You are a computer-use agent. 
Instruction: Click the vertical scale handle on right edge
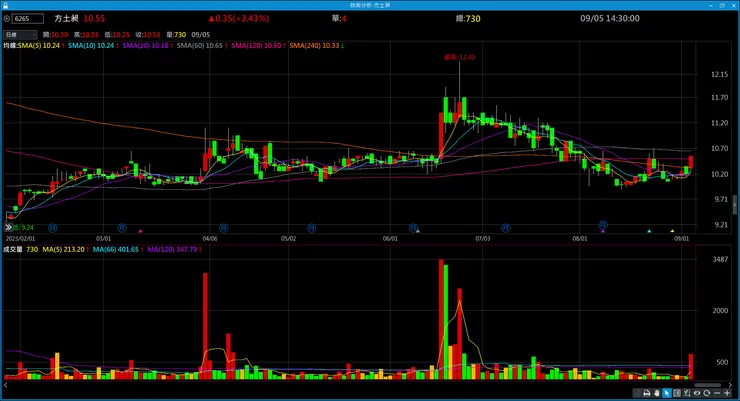[x=735, y=204]
